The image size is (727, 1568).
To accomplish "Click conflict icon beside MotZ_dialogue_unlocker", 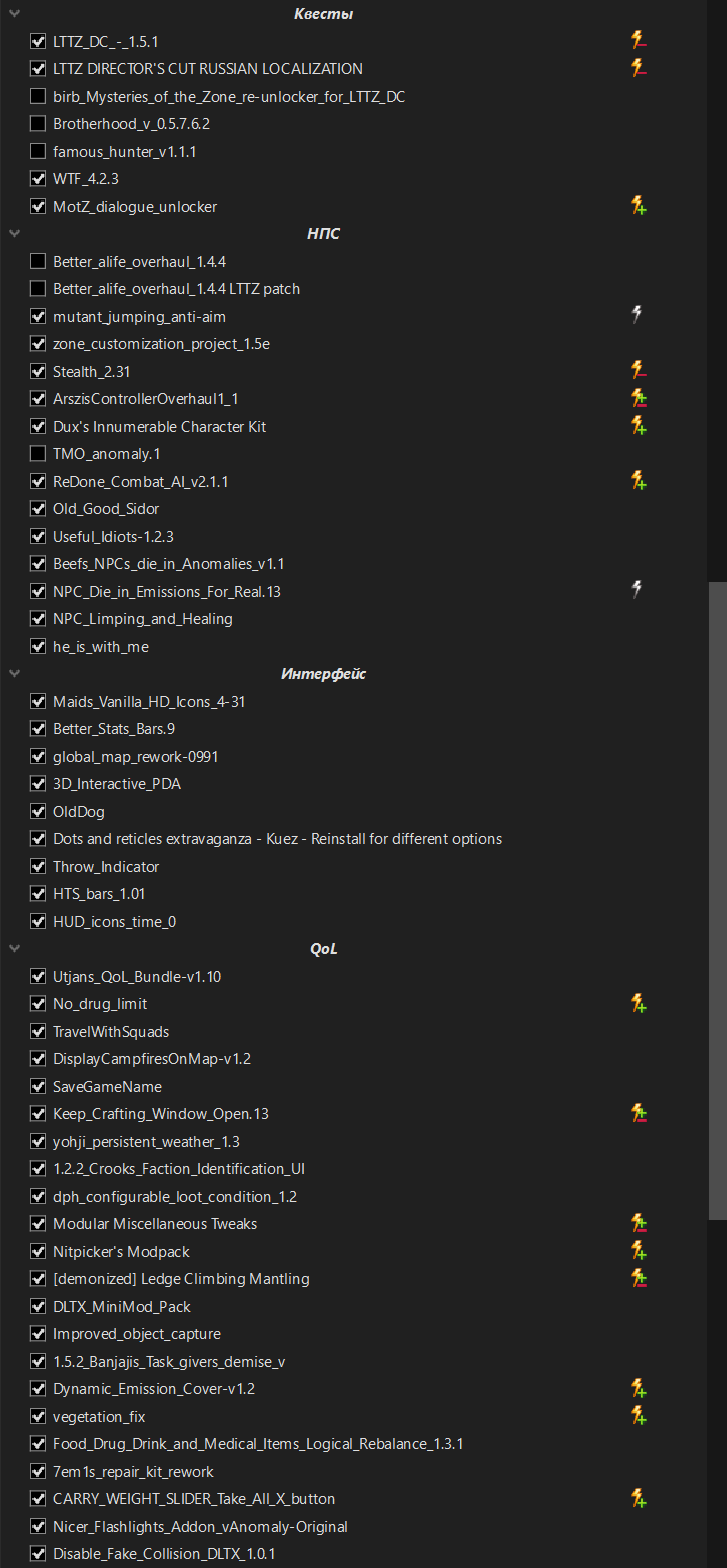I will 638,206.
